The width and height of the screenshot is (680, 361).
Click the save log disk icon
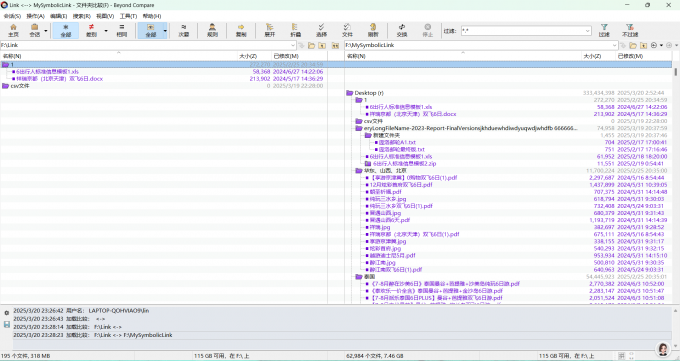click(7, 324)
